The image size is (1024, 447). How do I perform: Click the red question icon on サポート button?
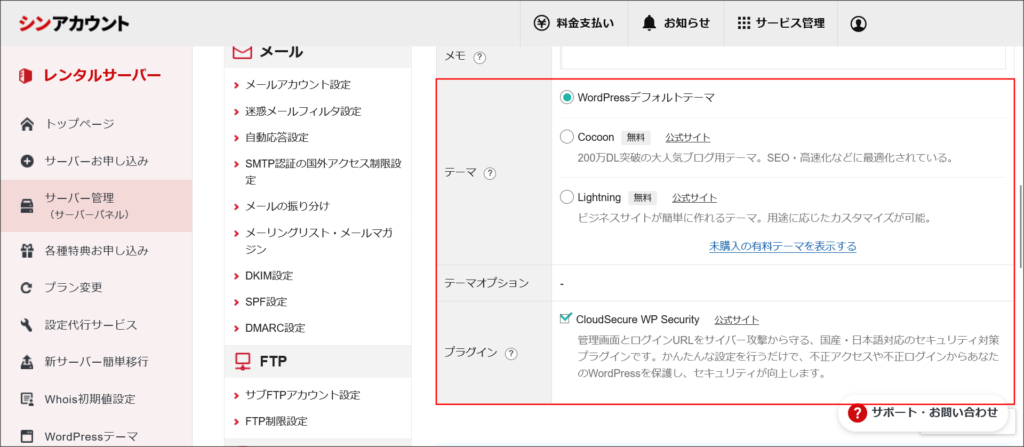856,412
